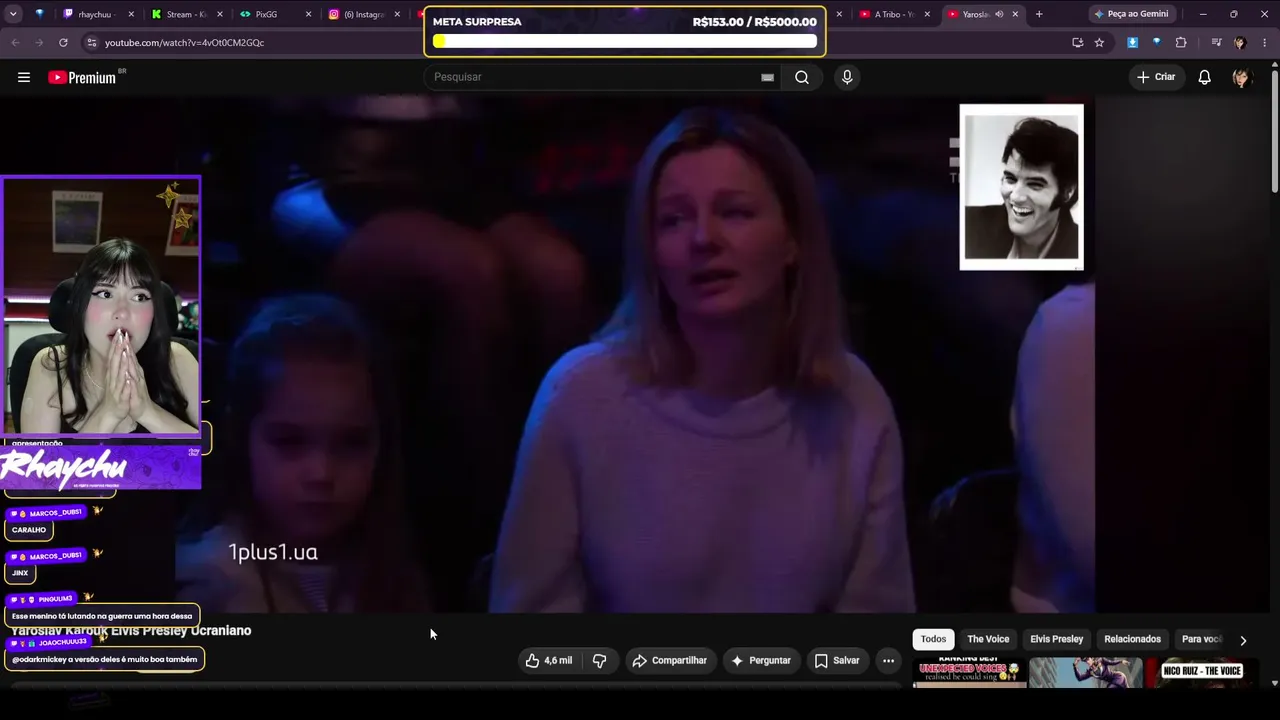Open the Extensions puzzle icon
Image resolution: width=1280 pixels, height=720 pixels.
click(x=1181, y=42)
